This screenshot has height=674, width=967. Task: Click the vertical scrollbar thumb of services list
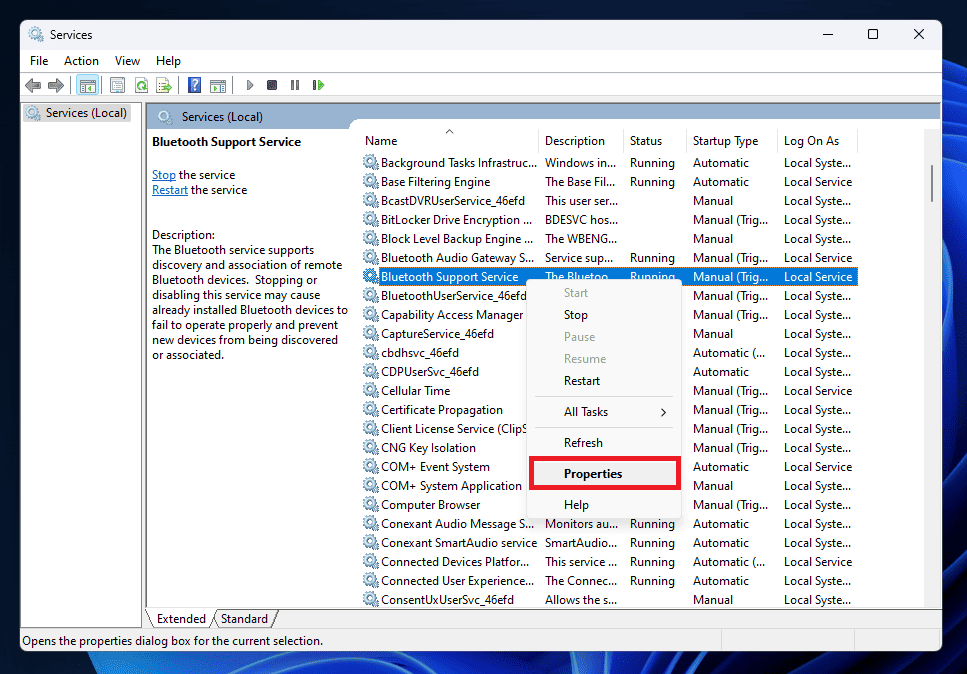[x=931, y=183]
